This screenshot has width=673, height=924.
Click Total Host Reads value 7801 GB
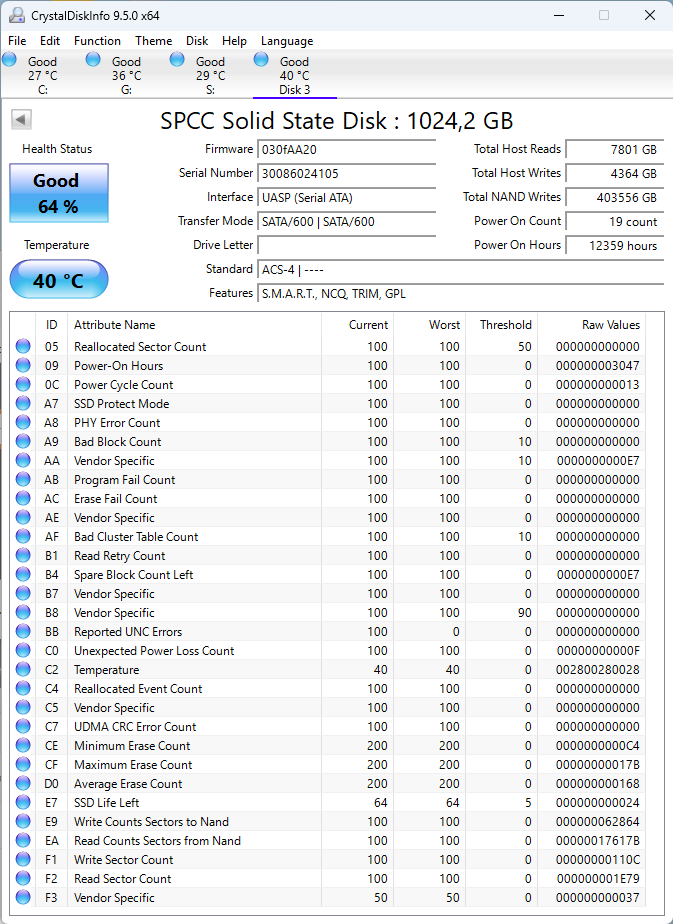tap(615, 150)
